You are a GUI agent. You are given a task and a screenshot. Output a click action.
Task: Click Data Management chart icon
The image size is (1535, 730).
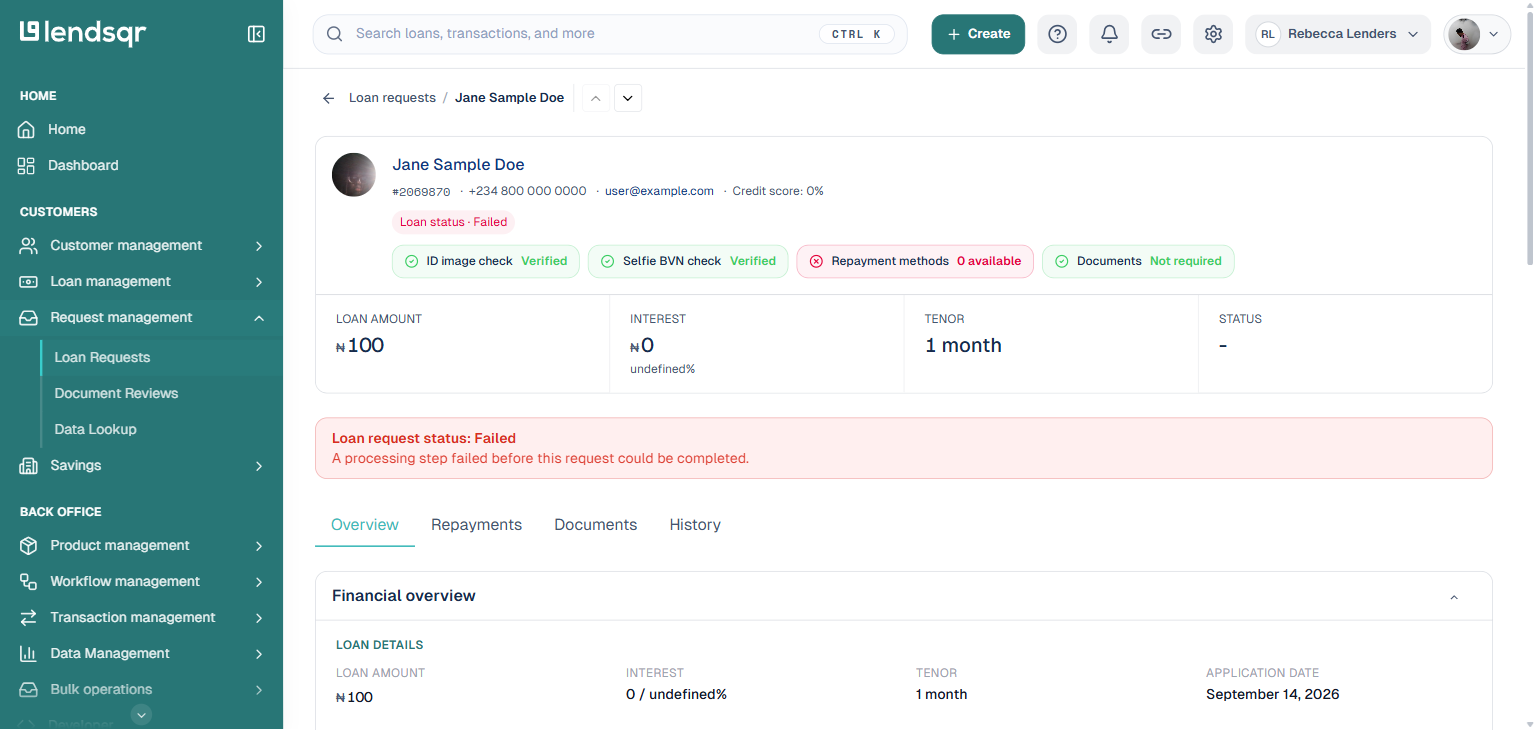coord(29,654)
